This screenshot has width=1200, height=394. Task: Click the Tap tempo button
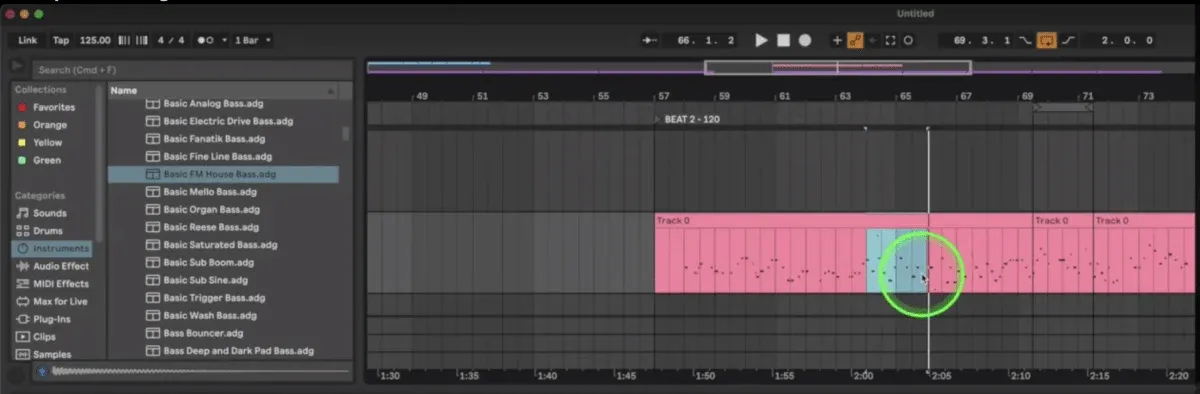coord(61,40)
